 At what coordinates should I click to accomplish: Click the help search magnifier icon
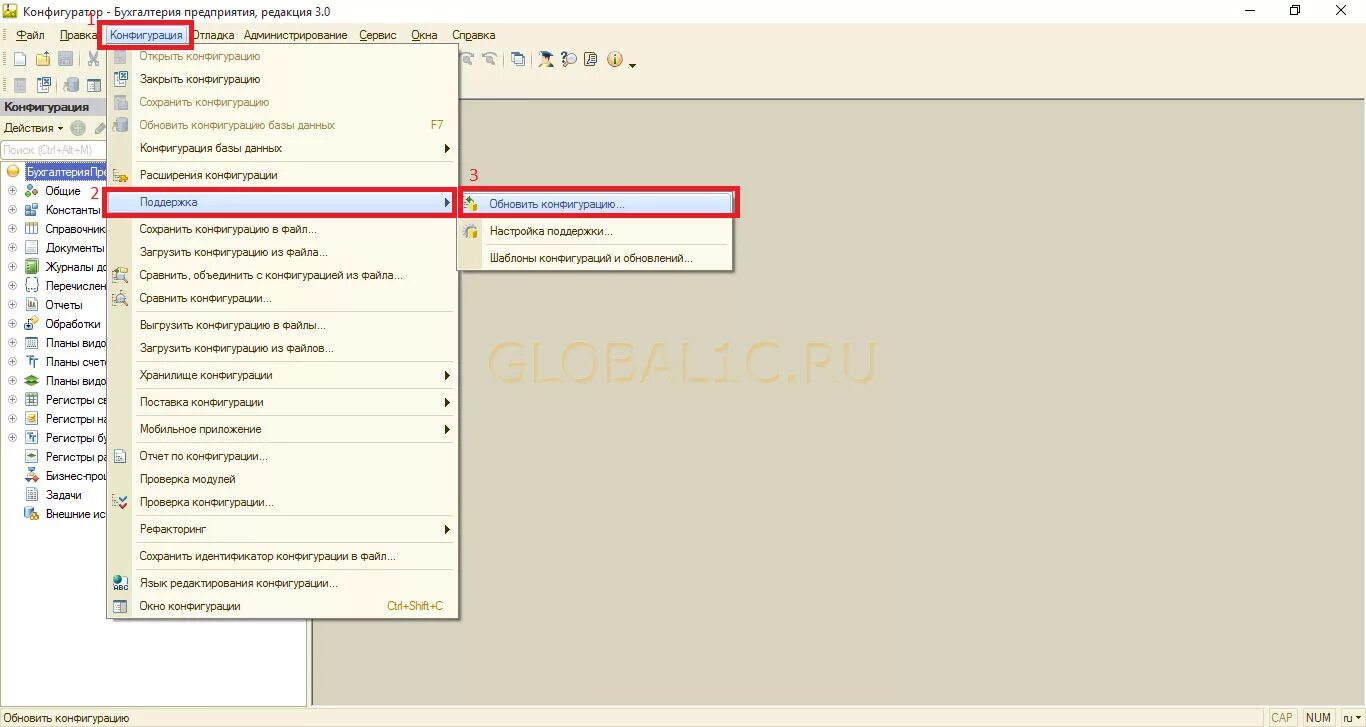pos(569,59)
